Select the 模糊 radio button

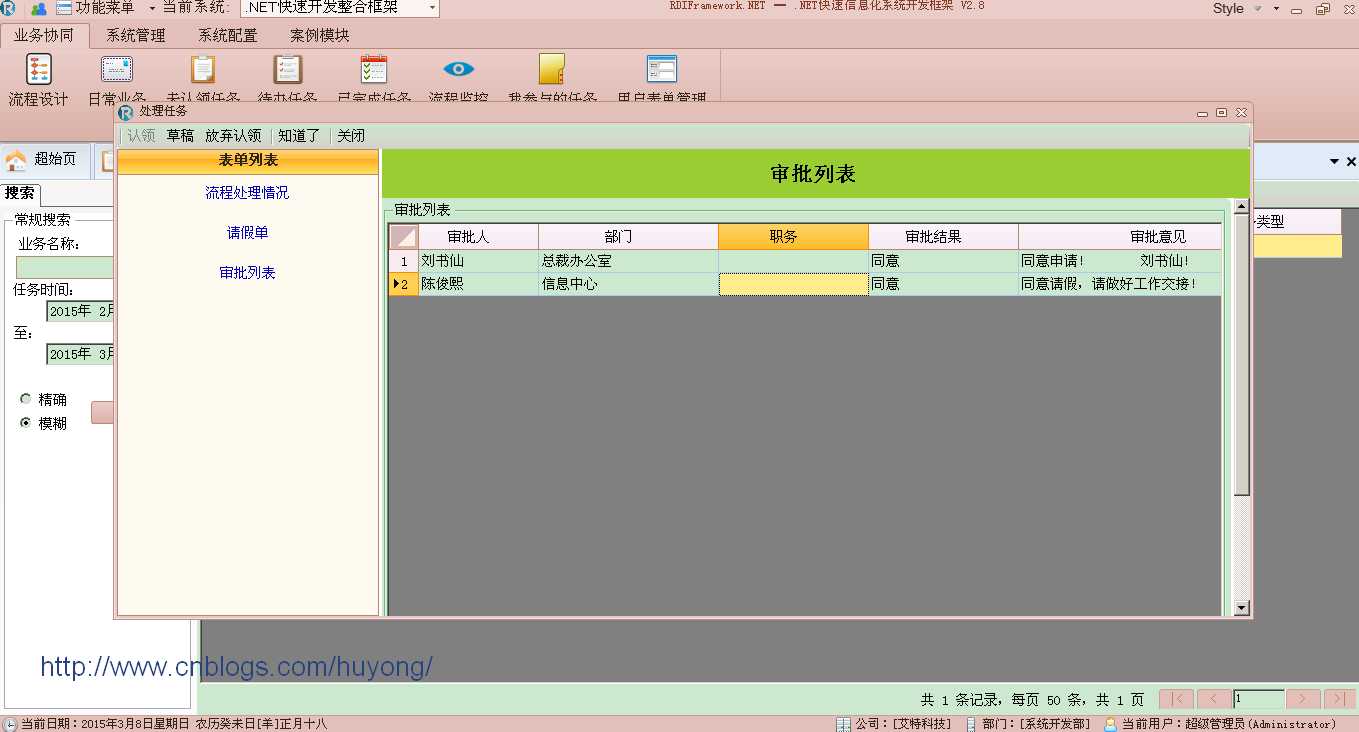26,423
